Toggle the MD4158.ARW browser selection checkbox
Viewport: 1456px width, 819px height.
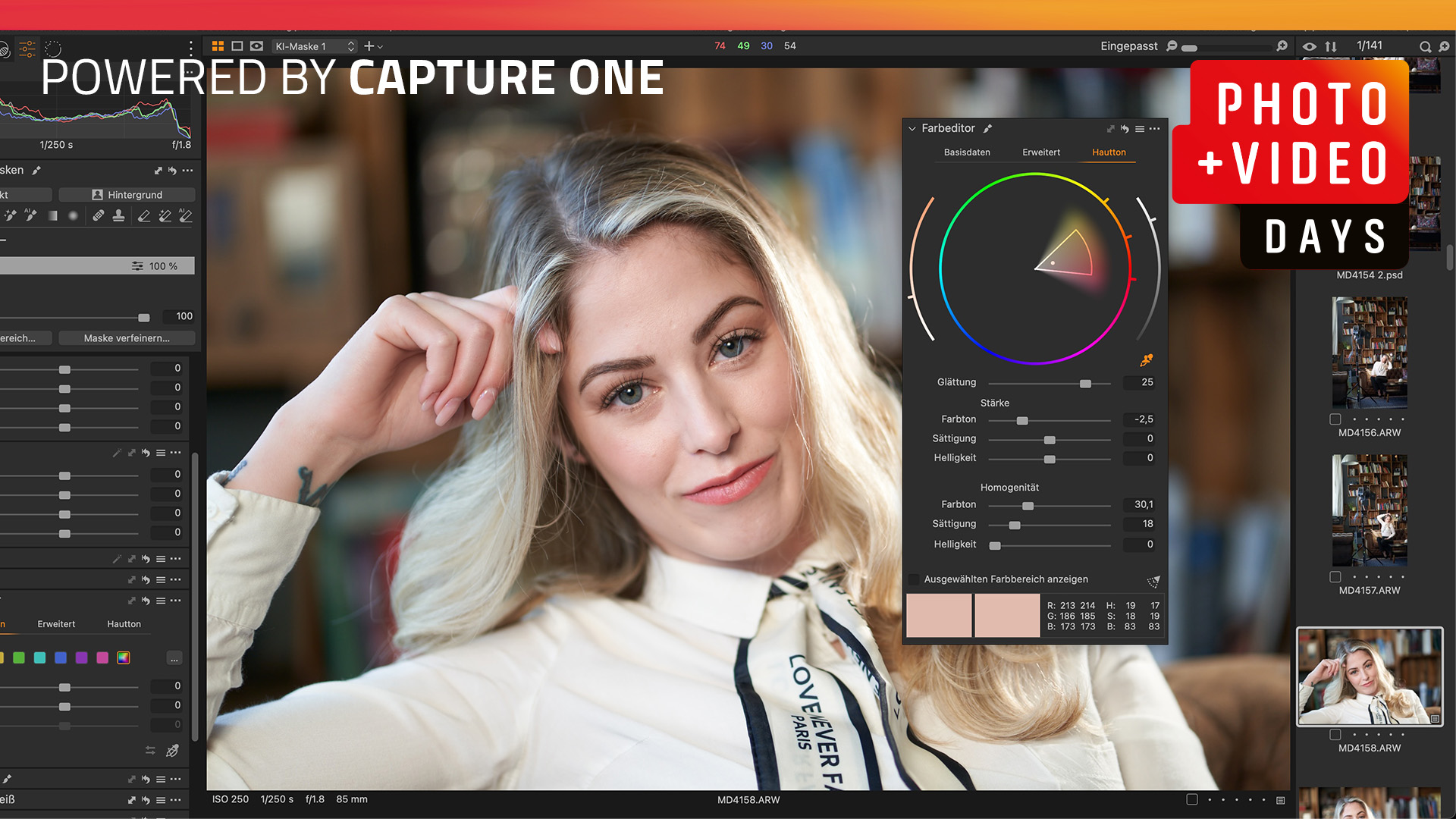[x=1335, y=735]
